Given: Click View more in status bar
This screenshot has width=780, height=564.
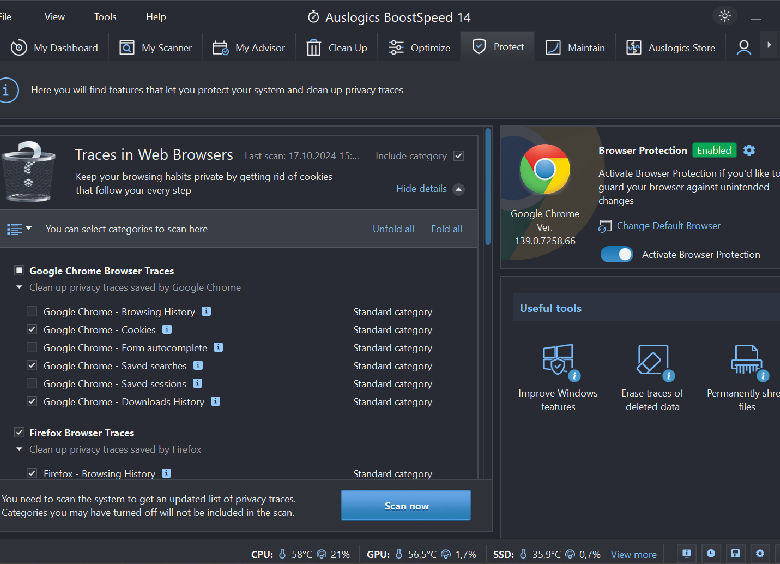Looking at the screenshot, I should click(x=633, y=555).
